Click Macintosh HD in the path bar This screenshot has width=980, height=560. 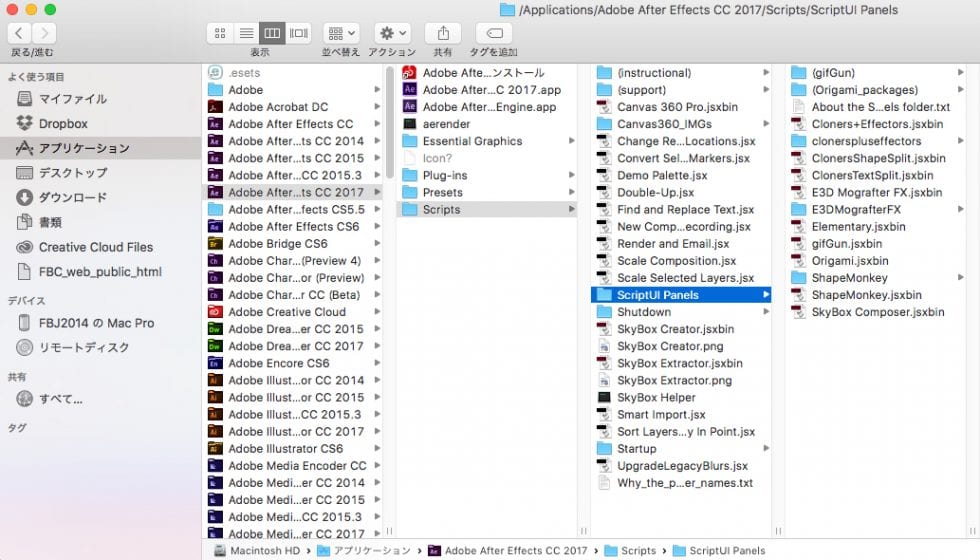tap(262, 550)
